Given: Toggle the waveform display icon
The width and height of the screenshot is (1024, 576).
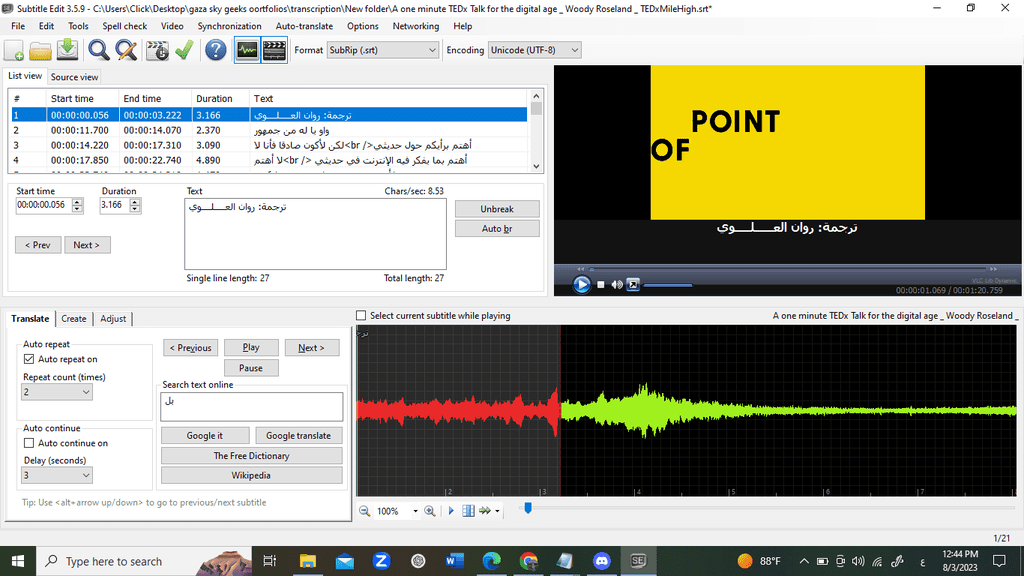Looking at the screenshot, I should pyautogui.click(x=247, y=50).
